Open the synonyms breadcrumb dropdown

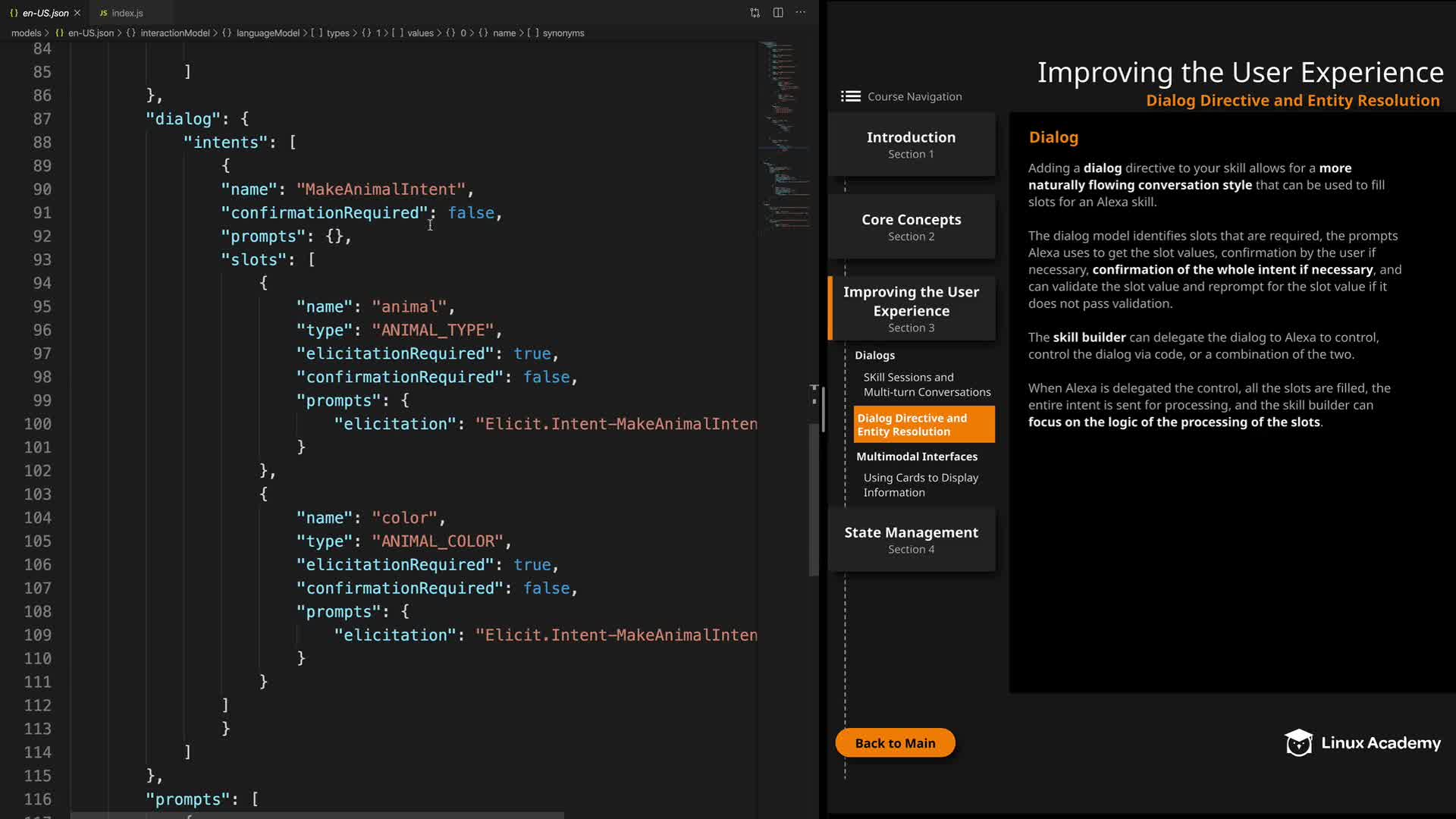pyautogui.click(x=563, y=33)
